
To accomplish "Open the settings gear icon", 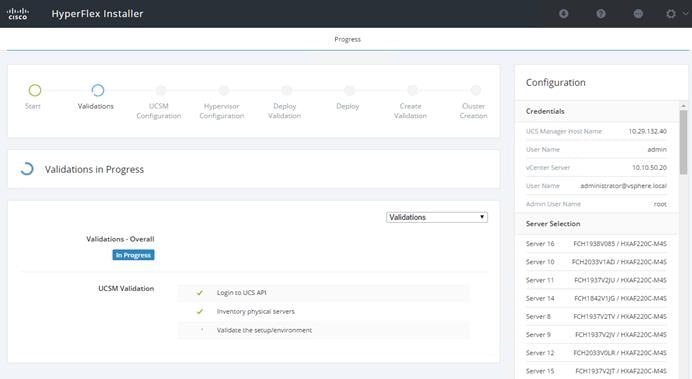I will [x=671, y=14].
